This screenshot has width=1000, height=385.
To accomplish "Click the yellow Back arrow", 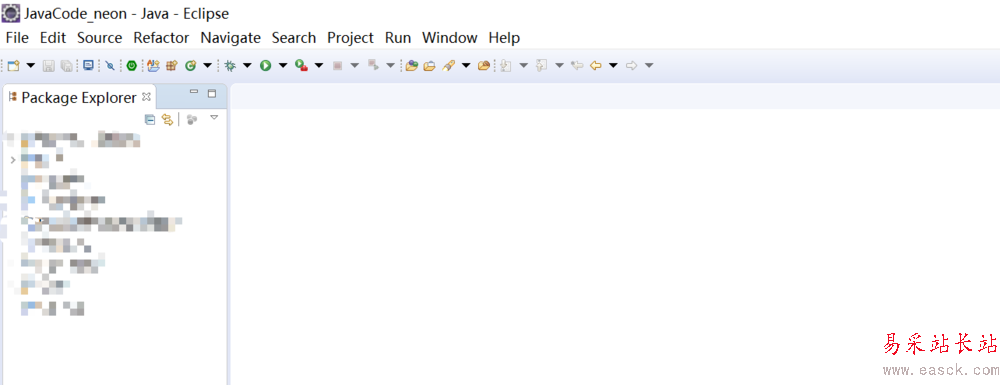I will click(596, 65).
